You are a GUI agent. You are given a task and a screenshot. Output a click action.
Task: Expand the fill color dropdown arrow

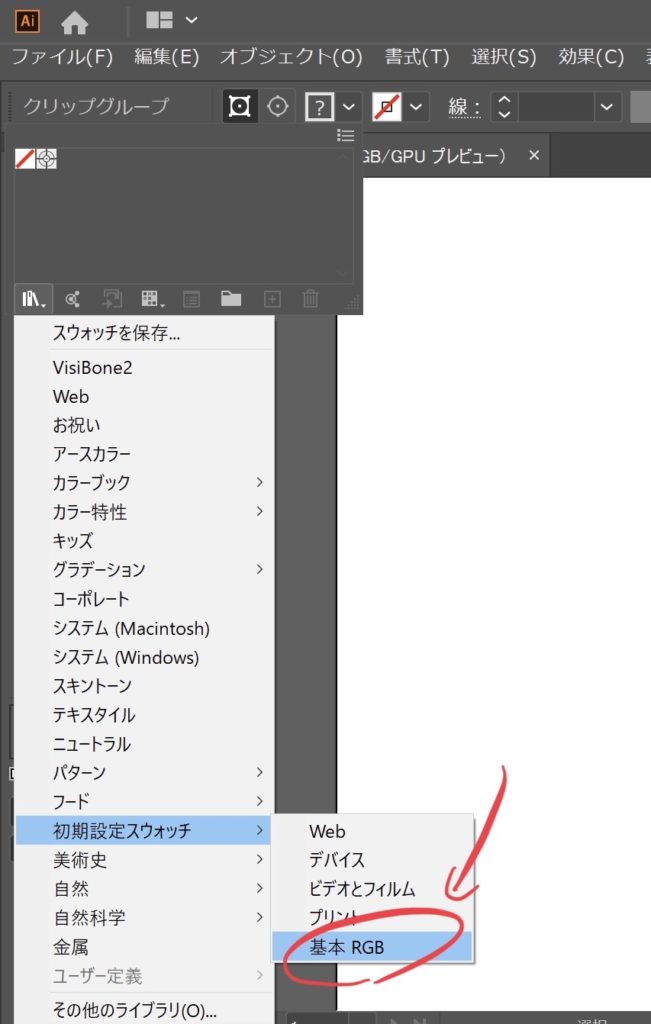[349, 106]
